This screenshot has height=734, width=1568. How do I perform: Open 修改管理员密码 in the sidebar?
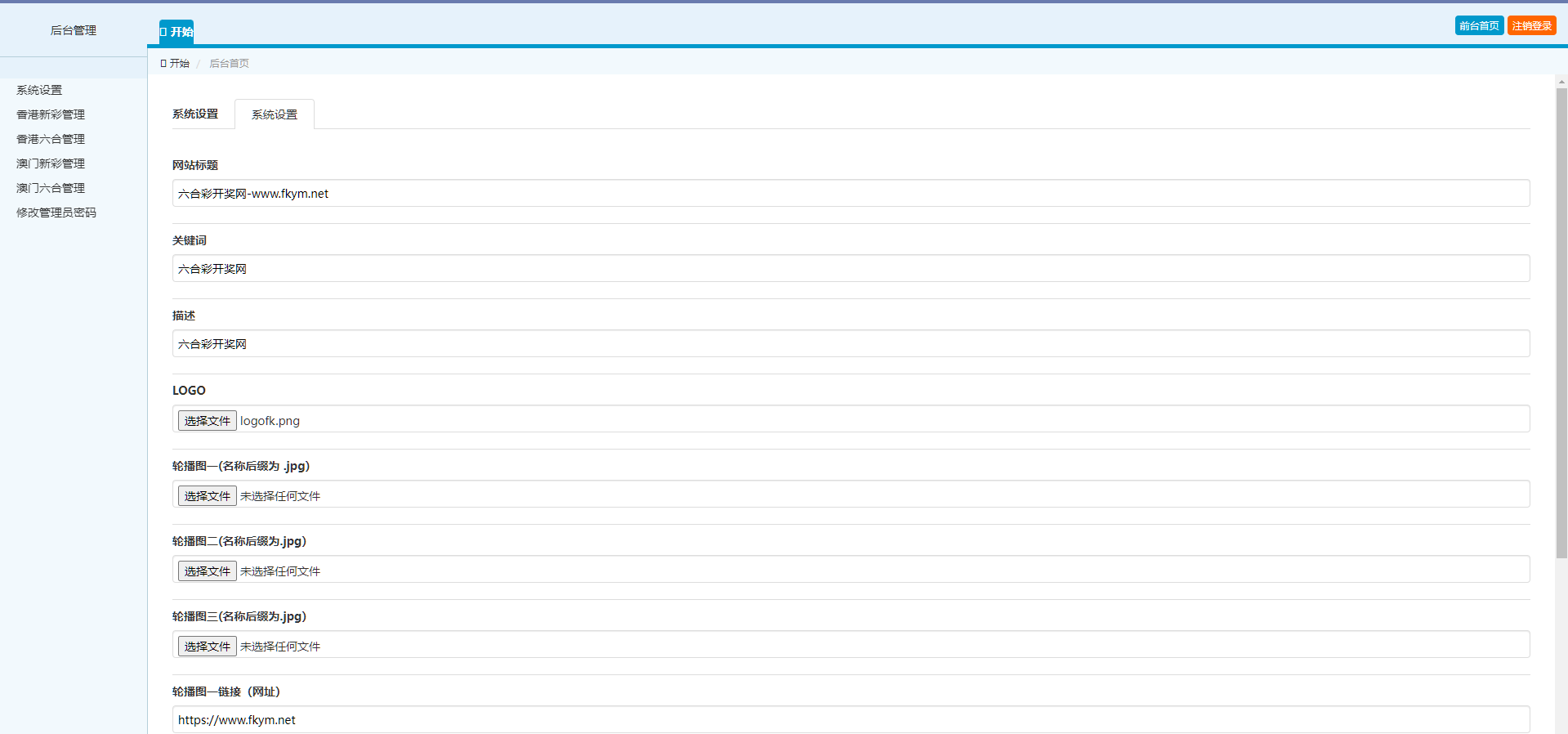pos(56,213)
